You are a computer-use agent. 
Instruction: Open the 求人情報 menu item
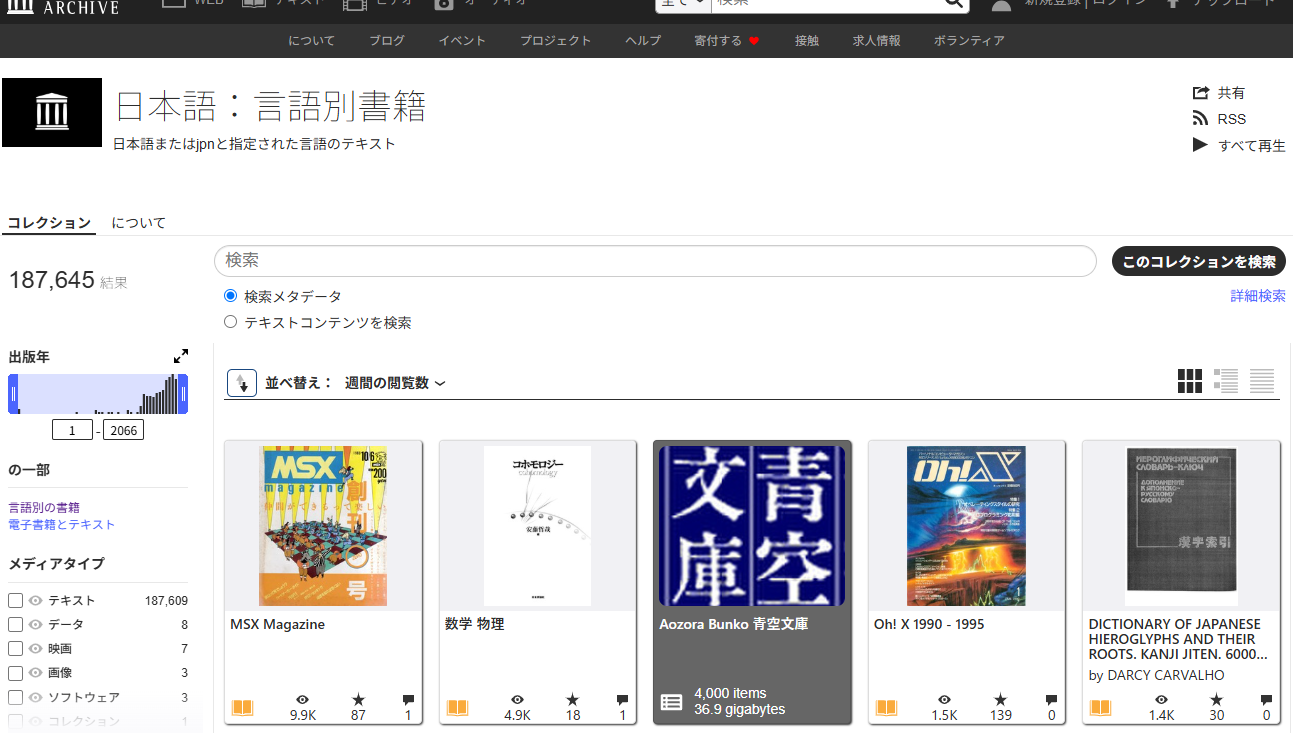[x=877, y=41]
